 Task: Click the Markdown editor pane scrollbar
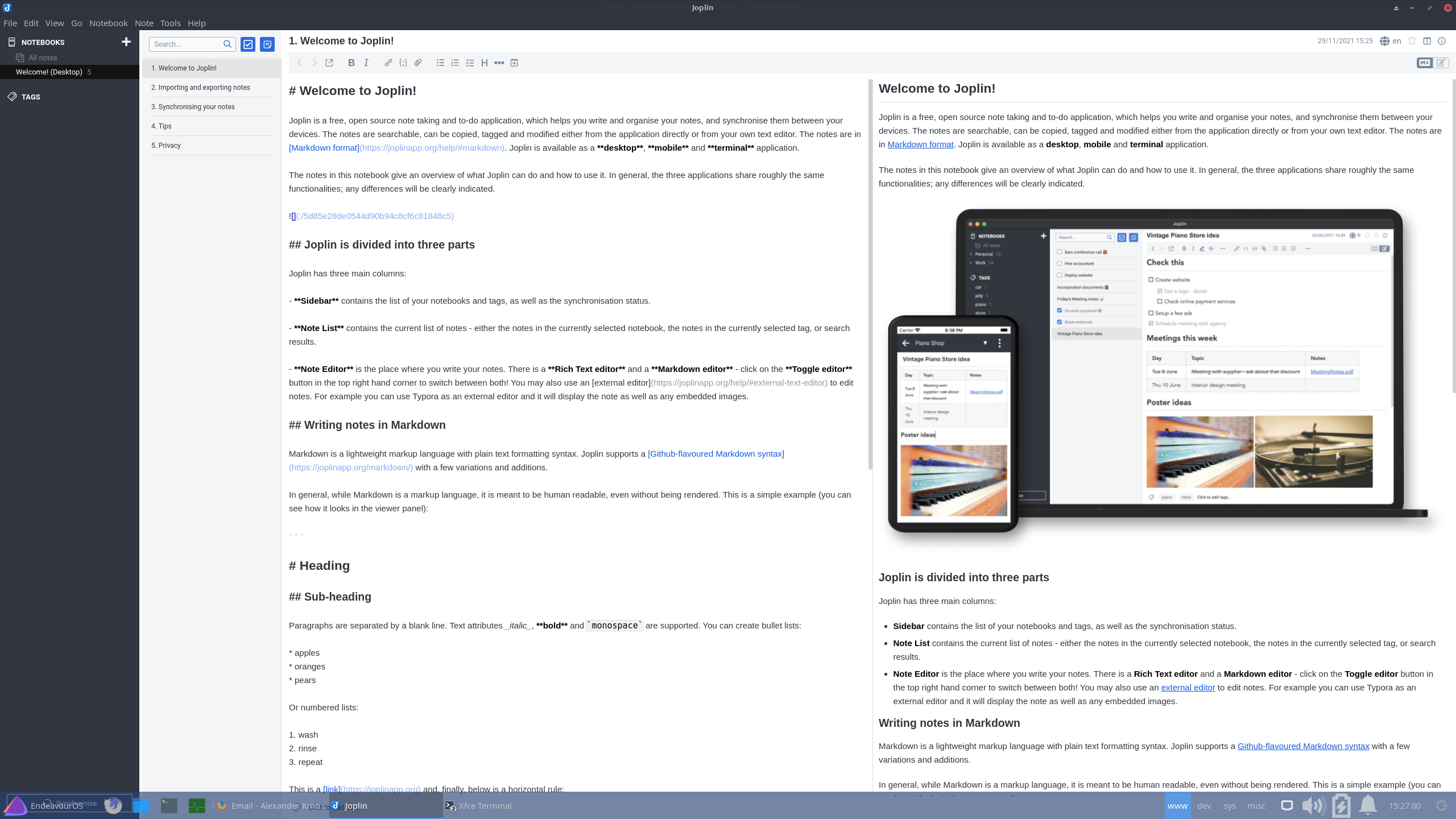coord(870,274)
